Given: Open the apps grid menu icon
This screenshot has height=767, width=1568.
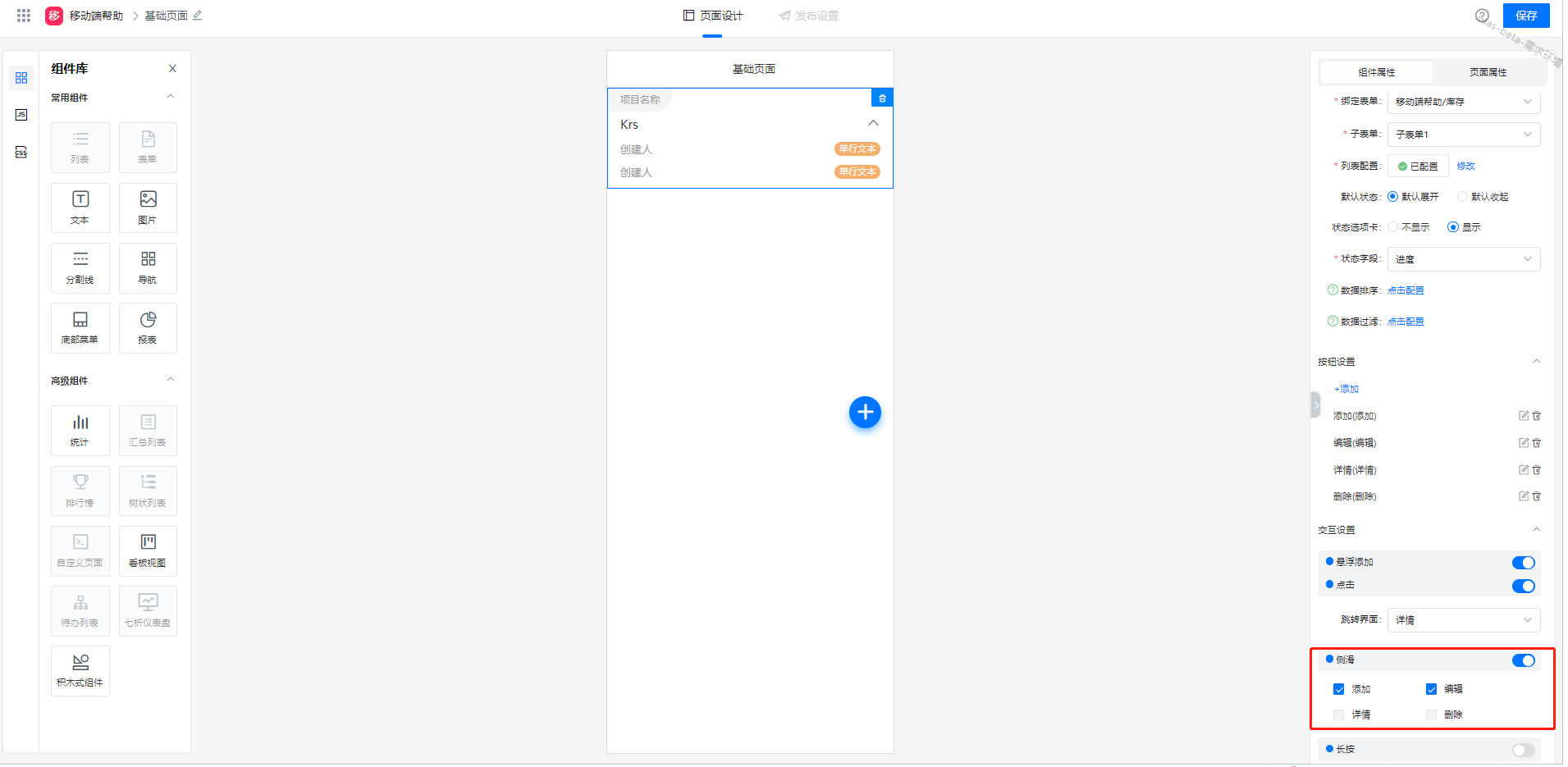Looking at the screenshot, I should click(x=24, y=16).
